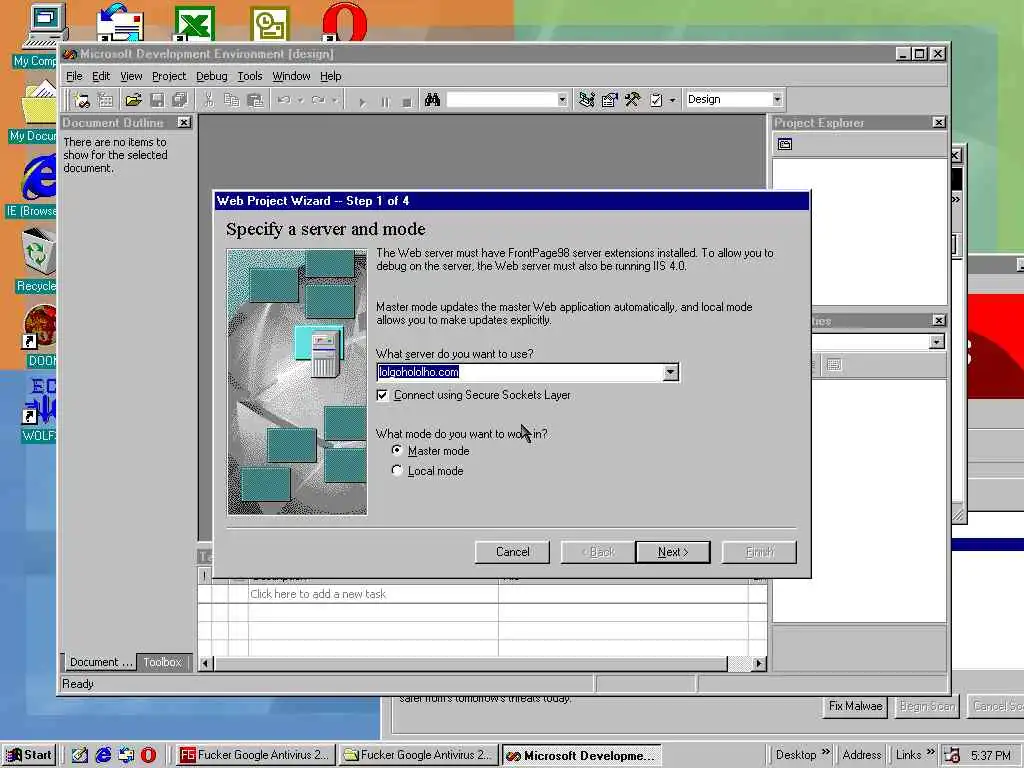Close the Project Explorer panel
The height and width of the screenshot is (768, 1024).
[938, 122]
